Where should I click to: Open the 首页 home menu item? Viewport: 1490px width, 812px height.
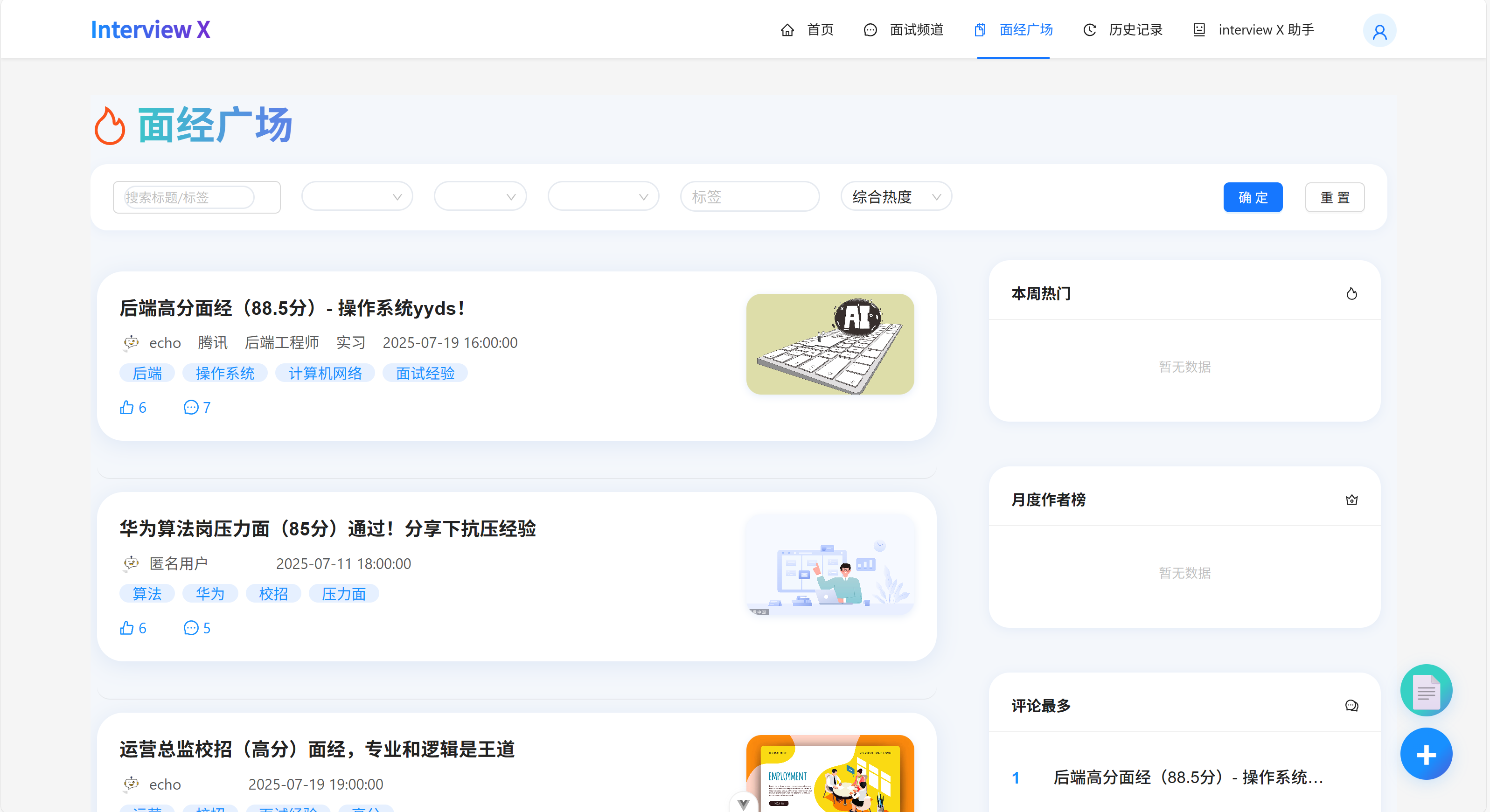click(x=807, y=29)
